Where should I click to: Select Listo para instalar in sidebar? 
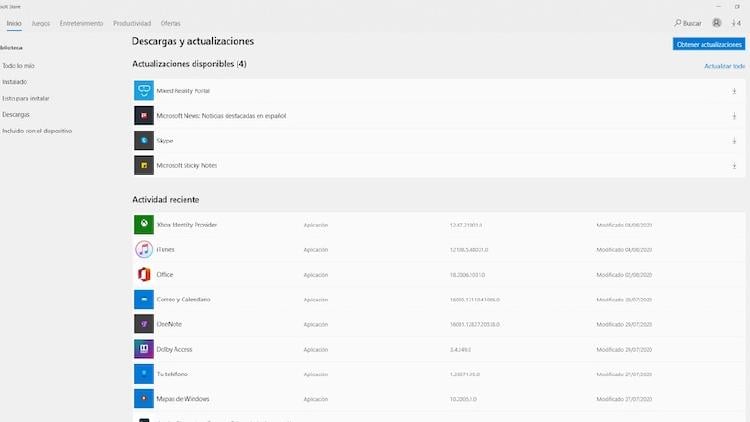tap(26, 98)
